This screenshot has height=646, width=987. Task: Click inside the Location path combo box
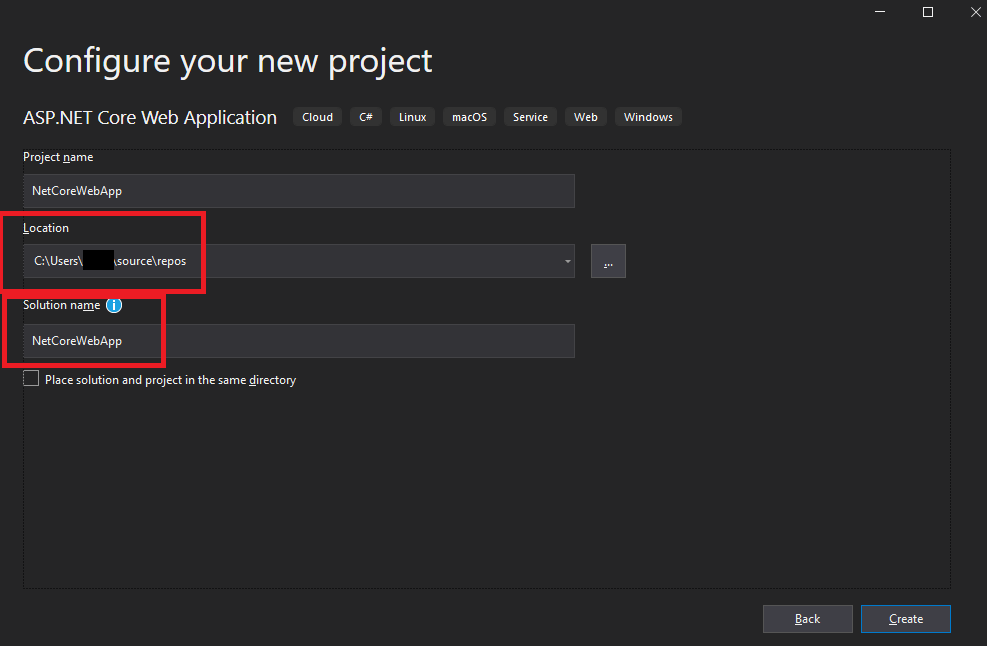300,261
